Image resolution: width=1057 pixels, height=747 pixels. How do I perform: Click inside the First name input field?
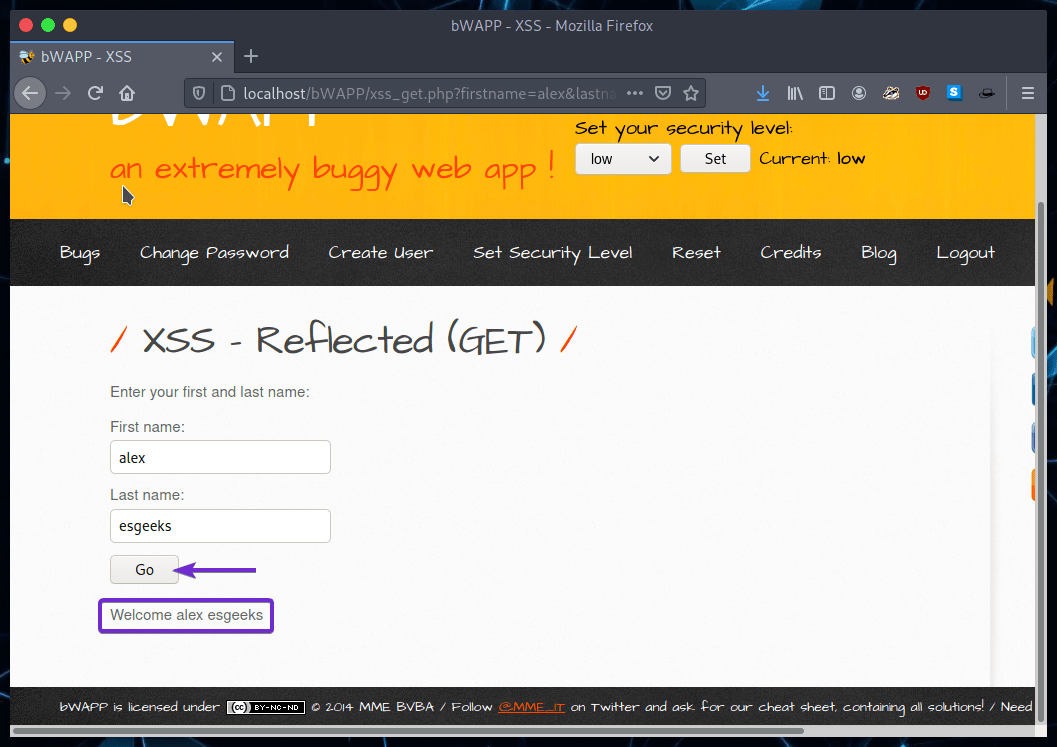pos(220,457)
